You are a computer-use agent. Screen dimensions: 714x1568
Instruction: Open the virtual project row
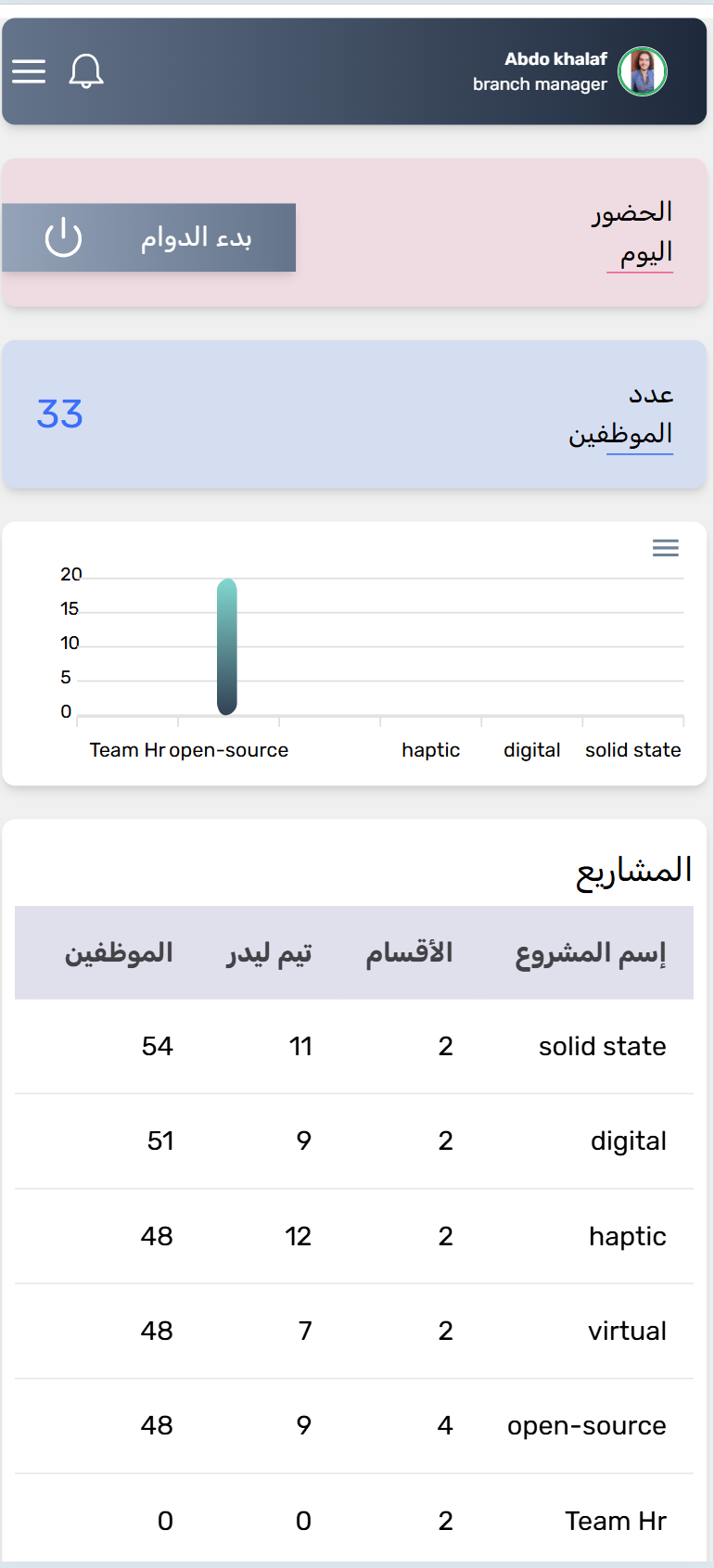pyautogui.click(x=627, y=1331)
